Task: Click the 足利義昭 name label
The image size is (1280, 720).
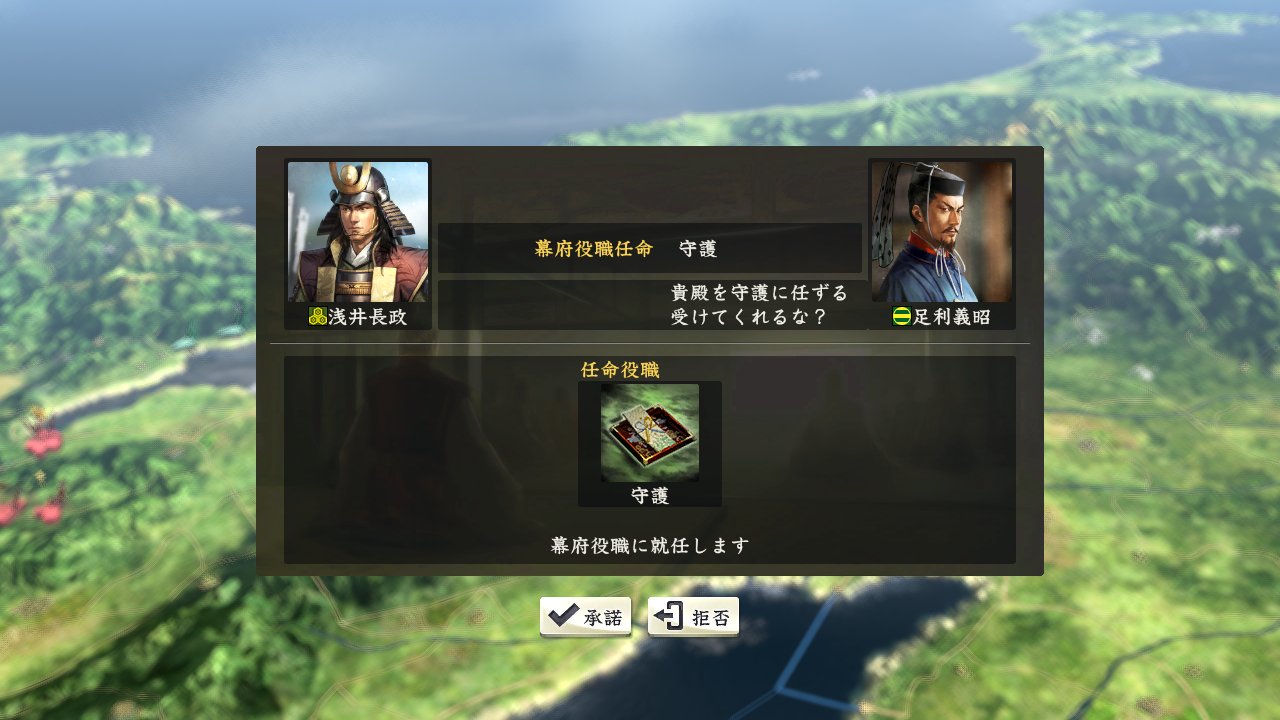Action: pos(952,317)
